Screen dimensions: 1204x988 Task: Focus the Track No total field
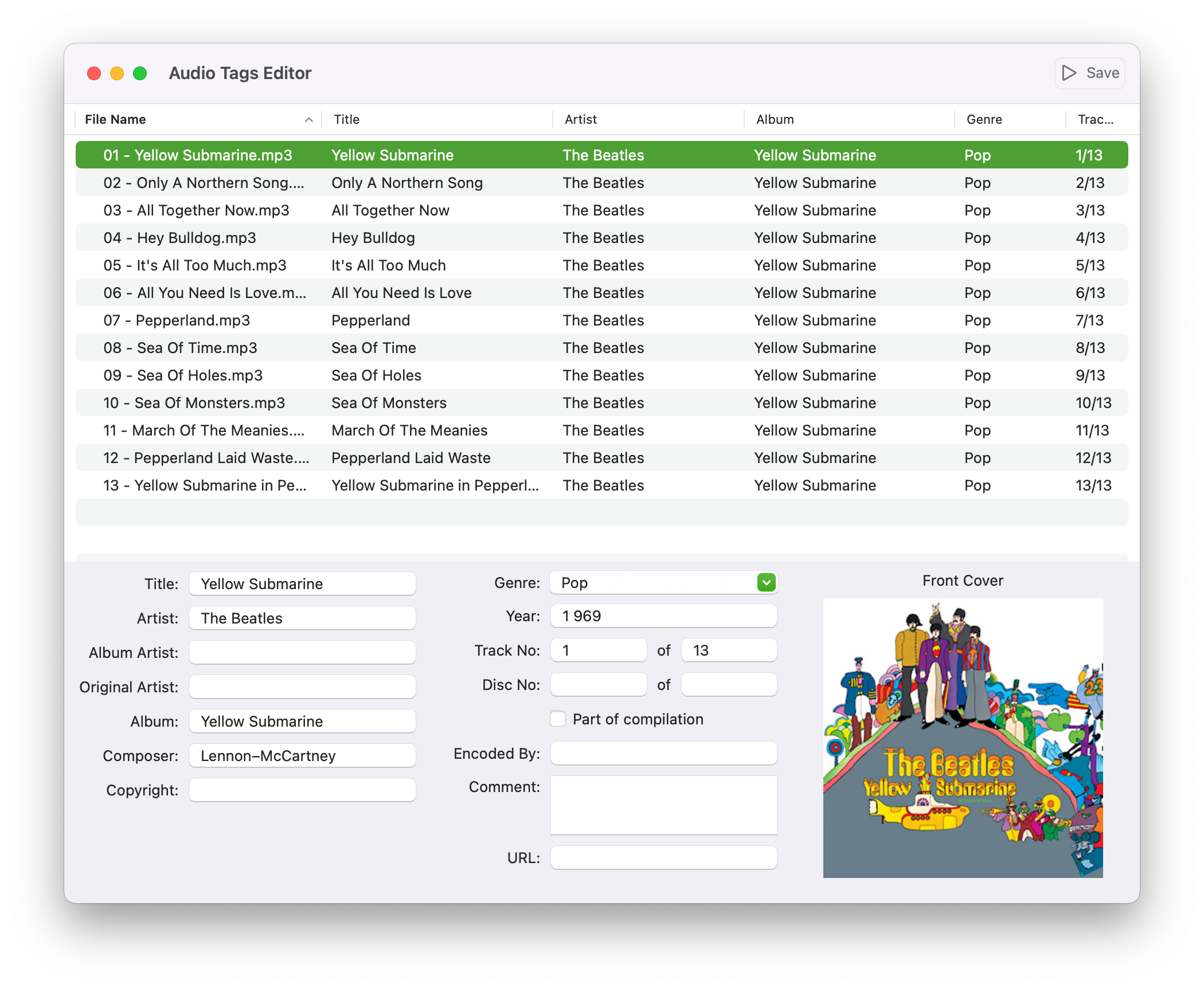click(x=729, y=650)
